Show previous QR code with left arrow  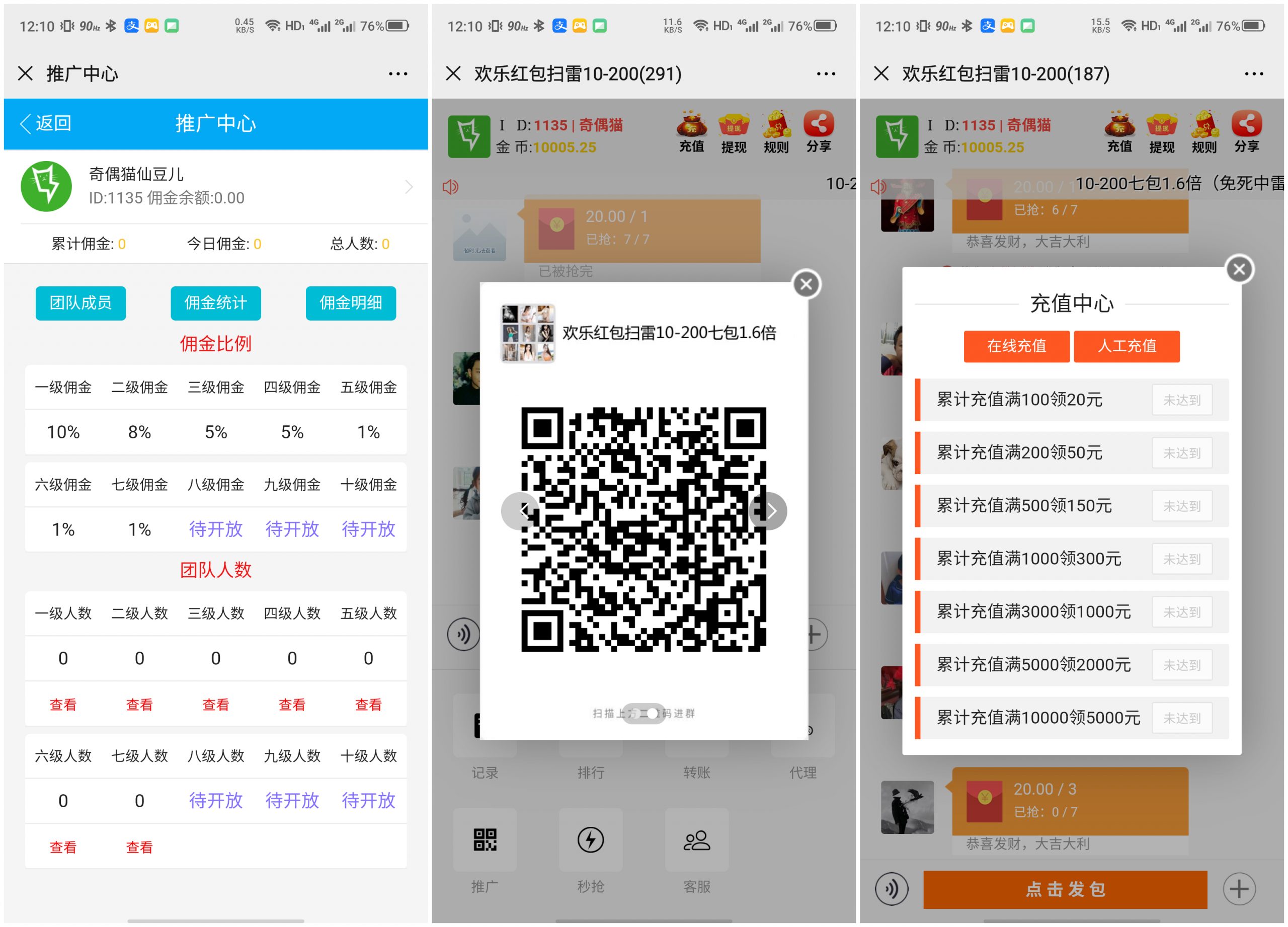tap(519, 511)
